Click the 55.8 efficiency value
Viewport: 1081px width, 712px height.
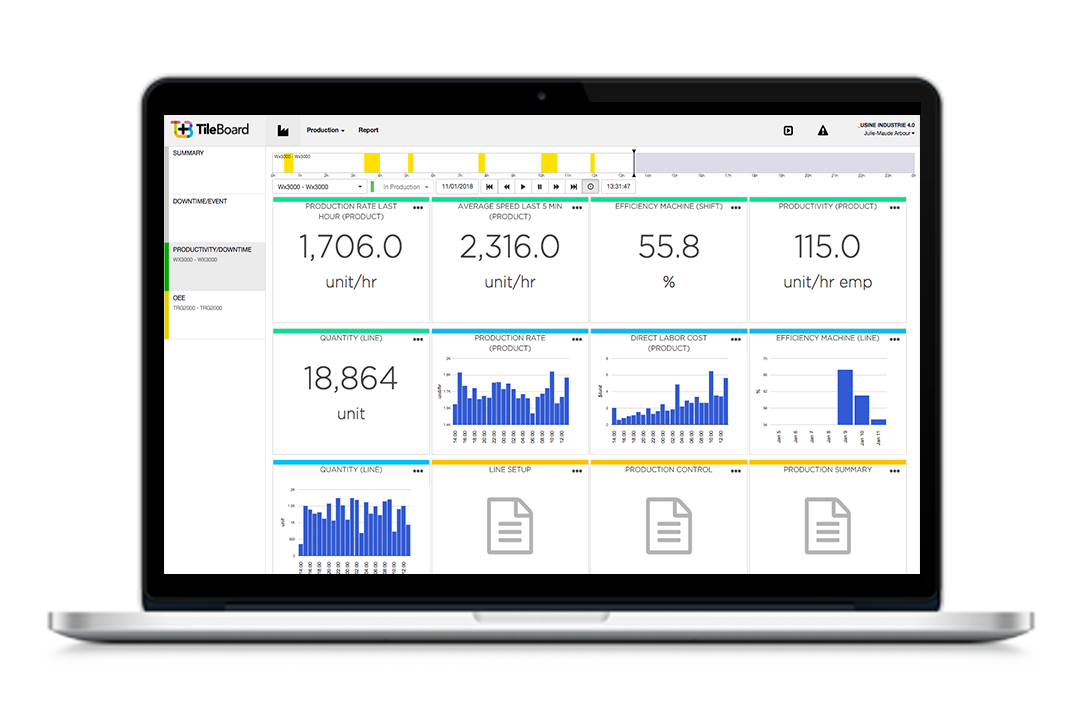click(x=669, y=247)
